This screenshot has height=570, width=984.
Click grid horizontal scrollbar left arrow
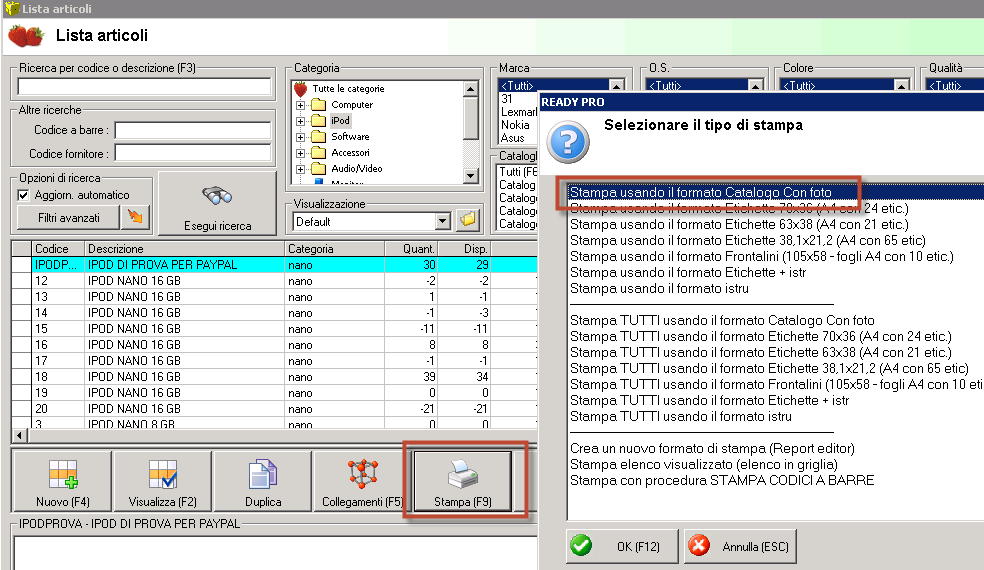click(x=19, y=435)
